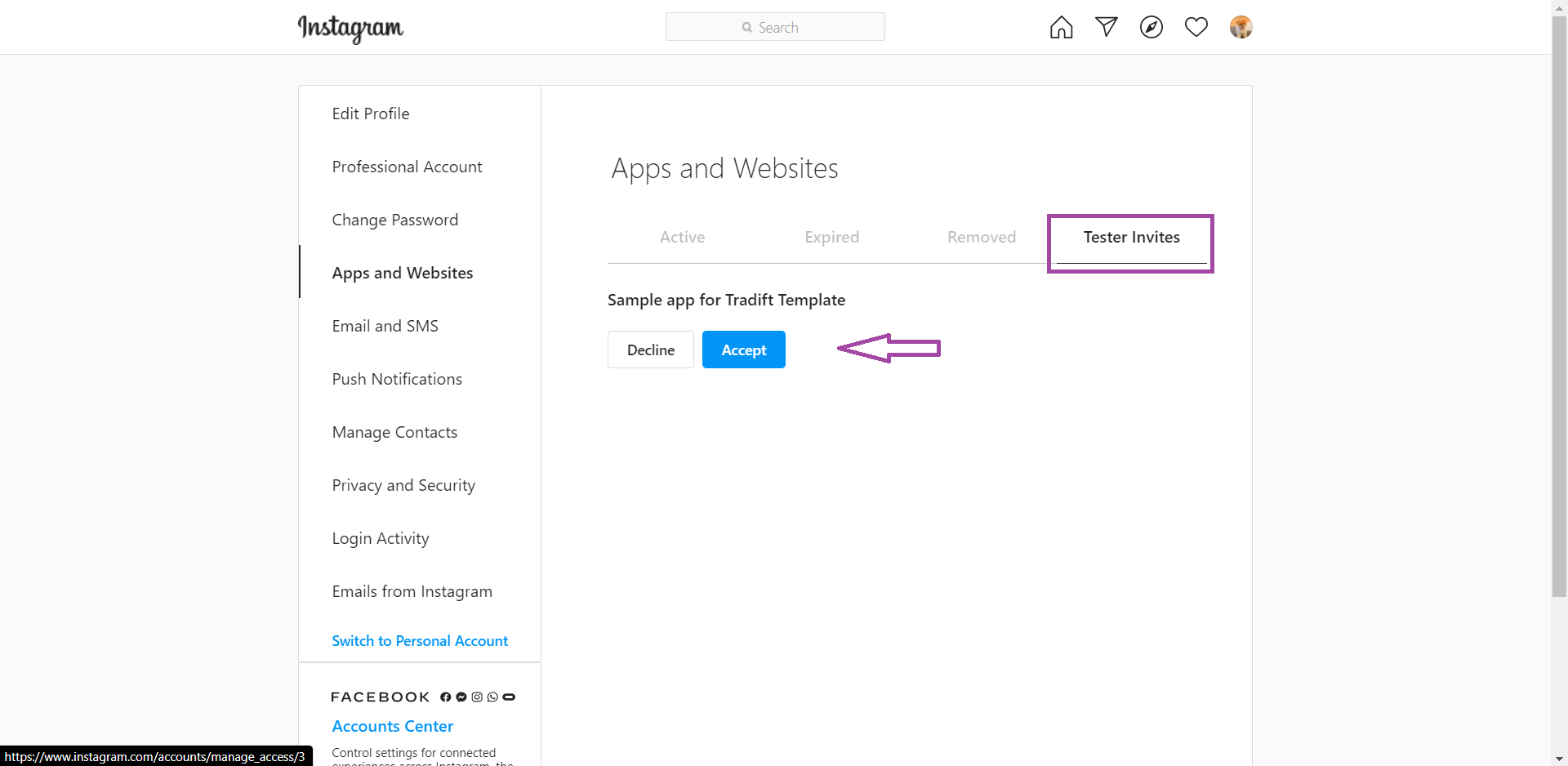Click the search magnifier icon
Image resolution: width=1568 pixels, height=766 pixels.
pos(746,28)
